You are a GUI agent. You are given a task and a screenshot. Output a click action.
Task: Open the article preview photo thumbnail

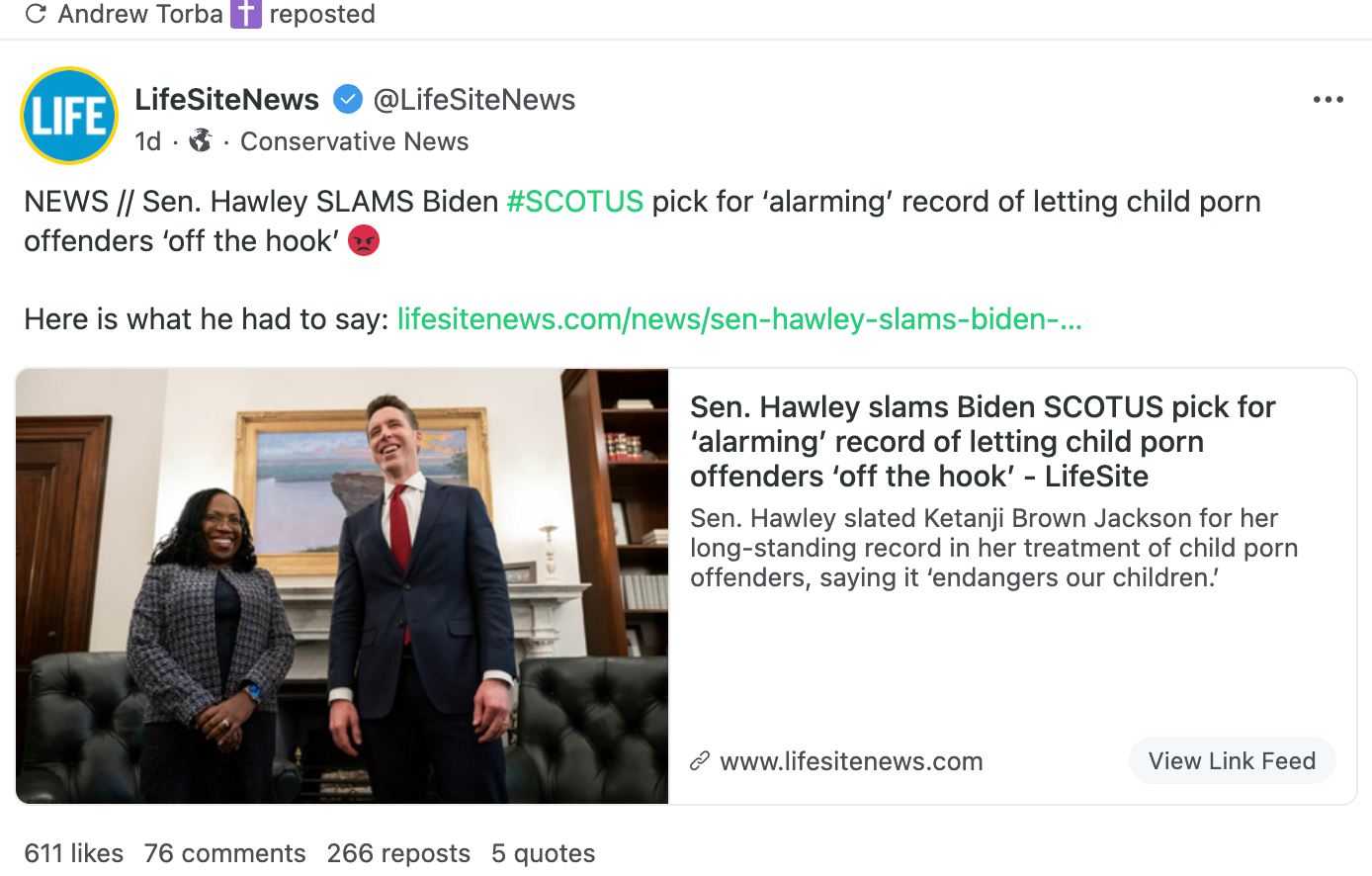point(342,585)
